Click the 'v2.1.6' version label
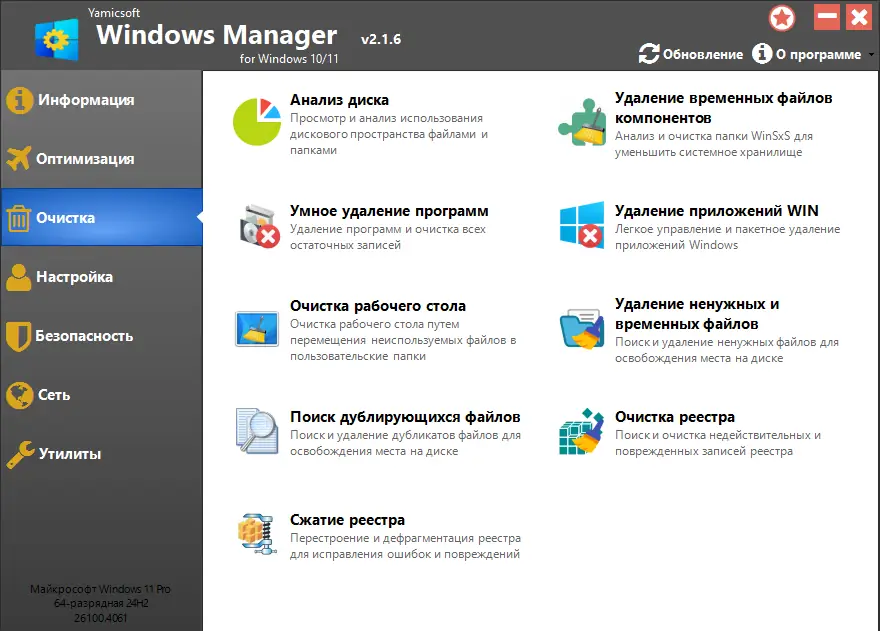880x631 pixels. (x=381, y=39)
